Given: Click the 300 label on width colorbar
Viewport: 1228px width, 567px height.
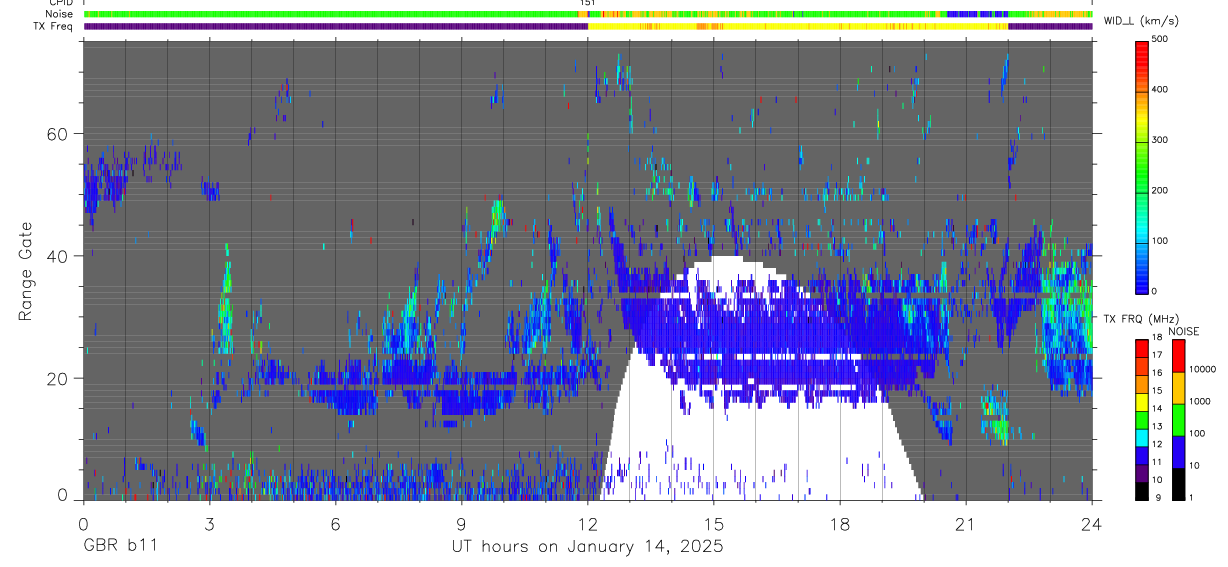Looking at the screenshot, I should click(x=1162, y=140).
